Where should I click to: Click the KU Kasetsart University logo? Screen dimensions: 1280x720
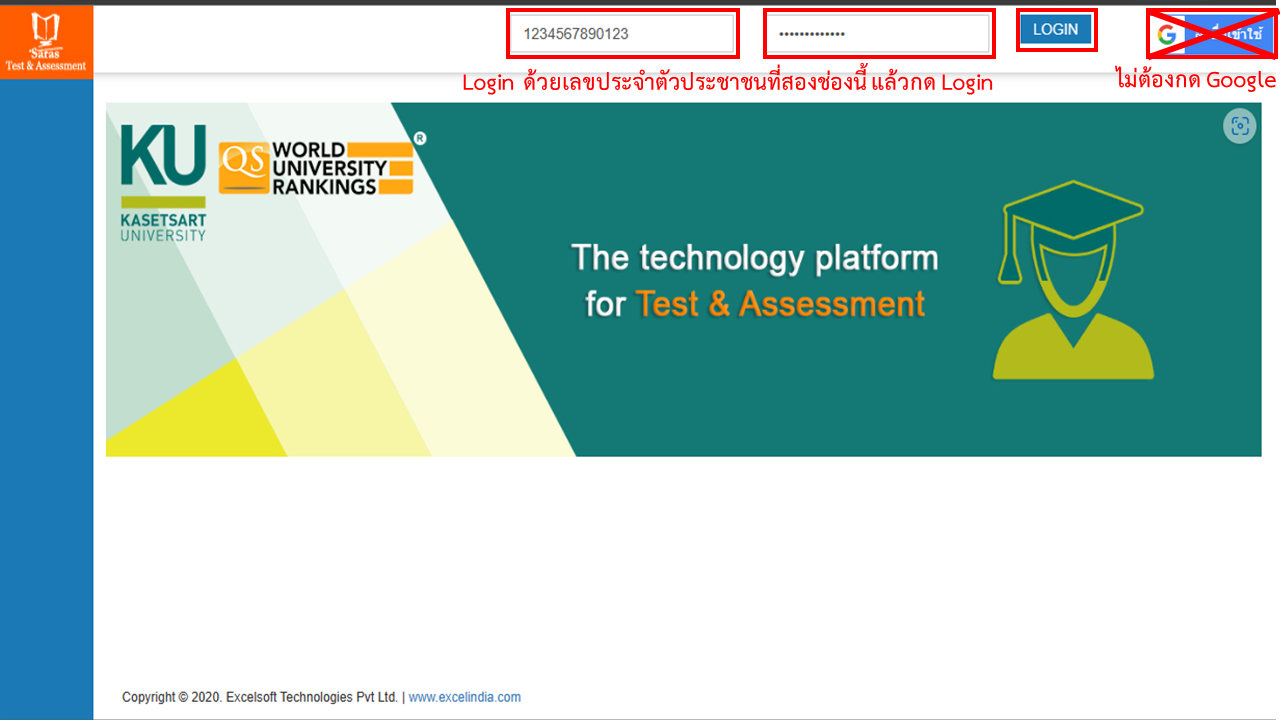(x=162, y=178)
